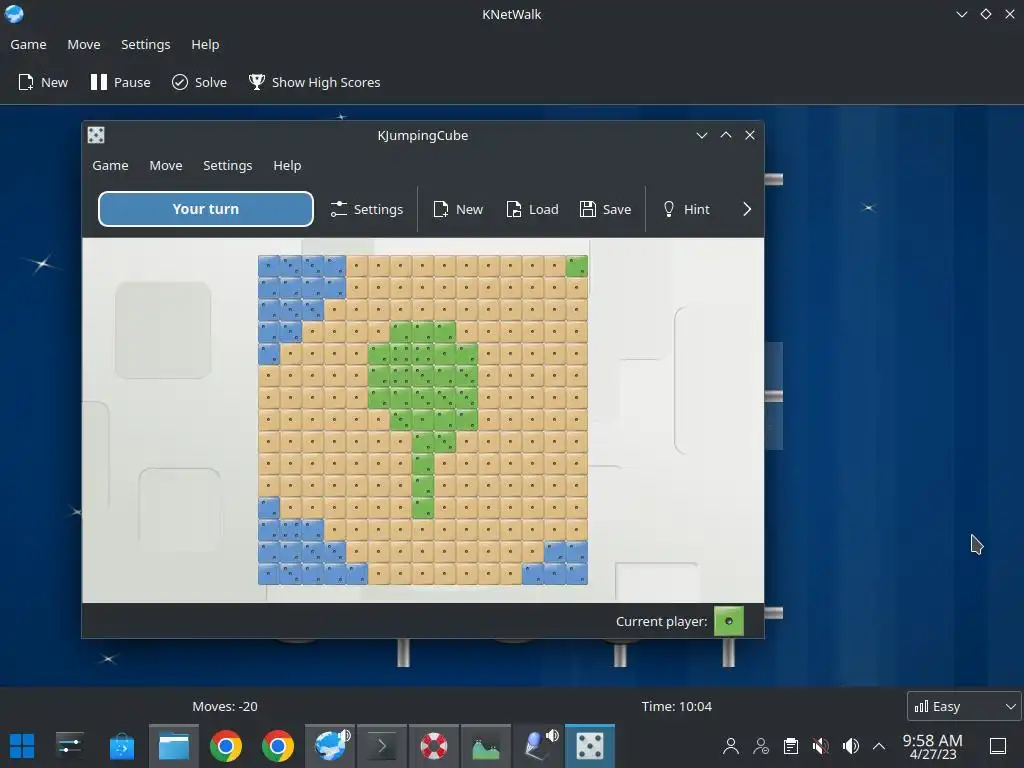Click blue cube in top-left board corner

pos(268,266)
